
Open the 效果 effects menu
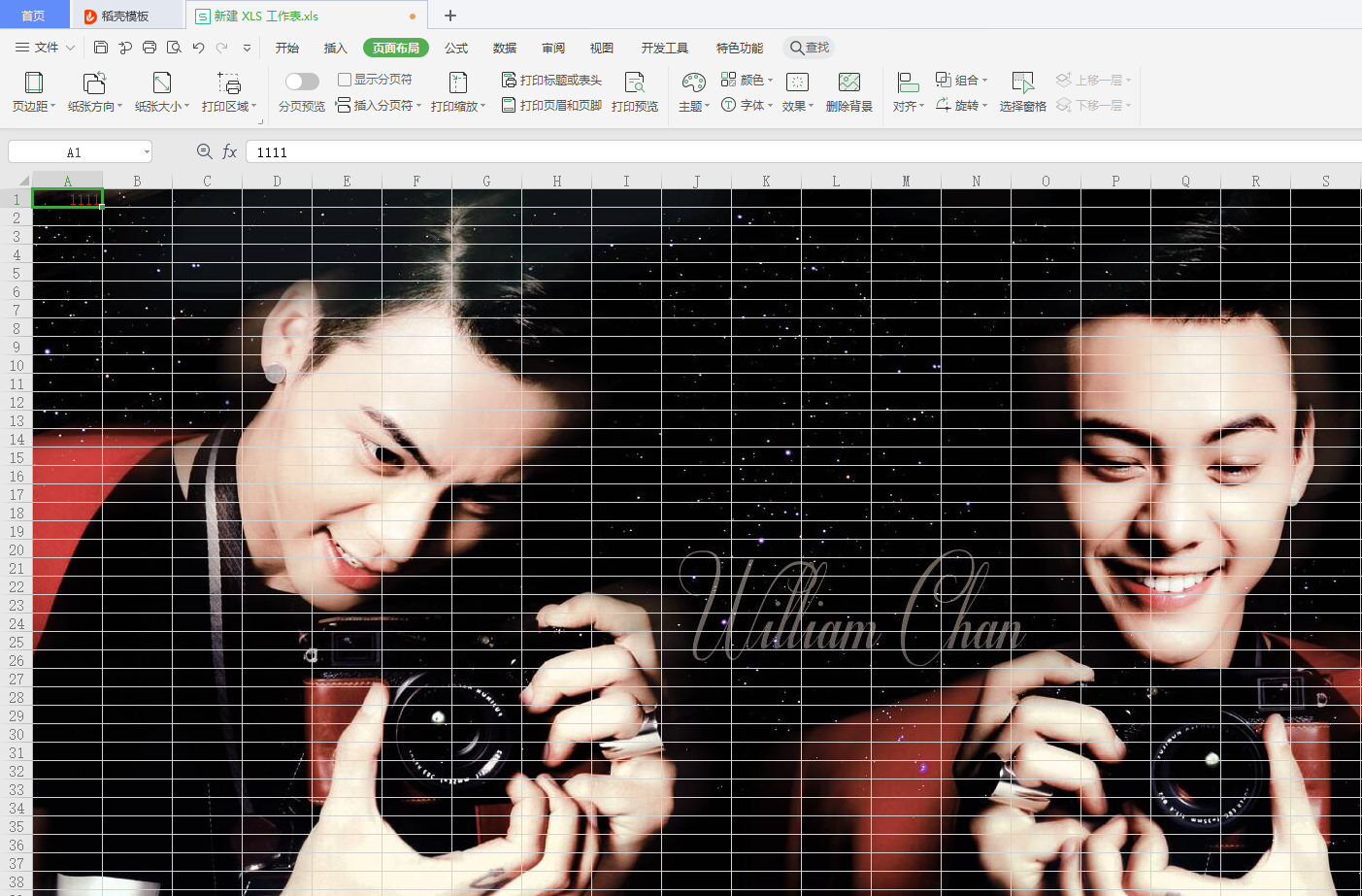click(798, 92)
